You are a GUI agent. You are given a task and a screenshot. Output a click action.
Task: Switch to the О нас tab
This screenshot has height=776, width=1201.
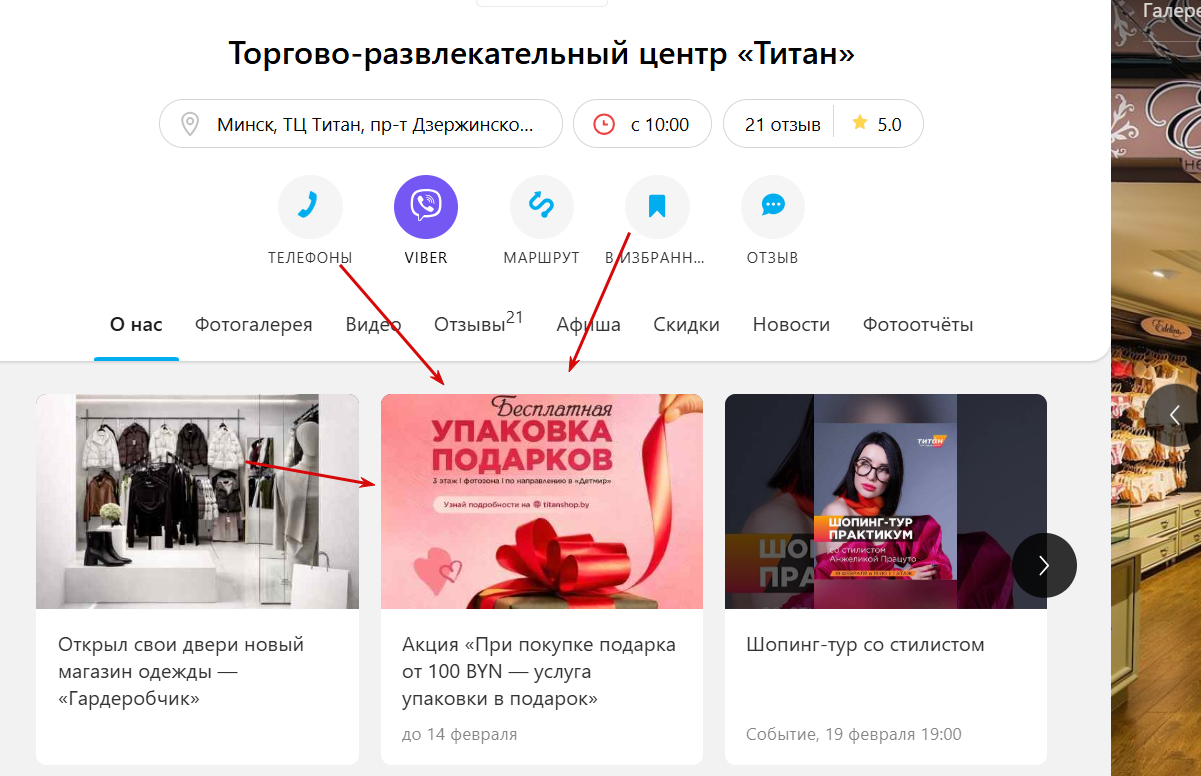136,324
